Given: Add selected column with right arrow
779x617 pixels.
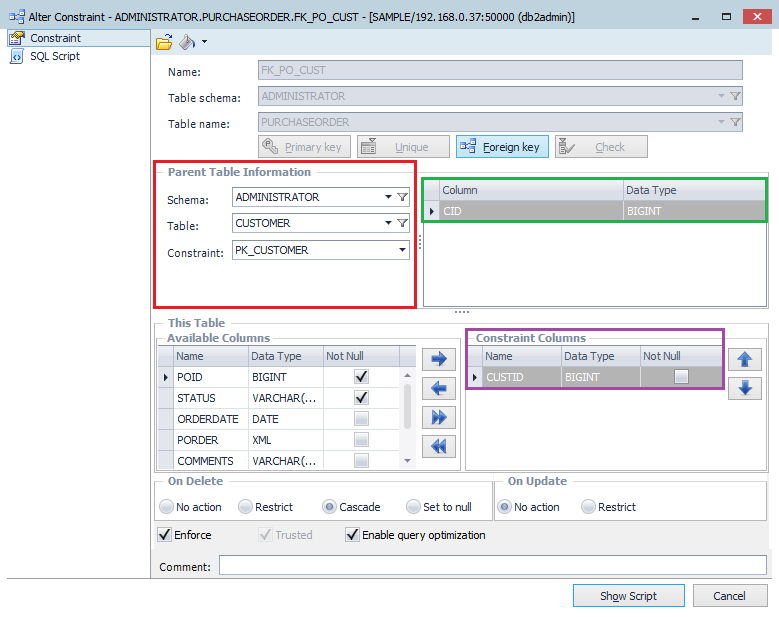Looking at the screenshot, I should point(438,360).
